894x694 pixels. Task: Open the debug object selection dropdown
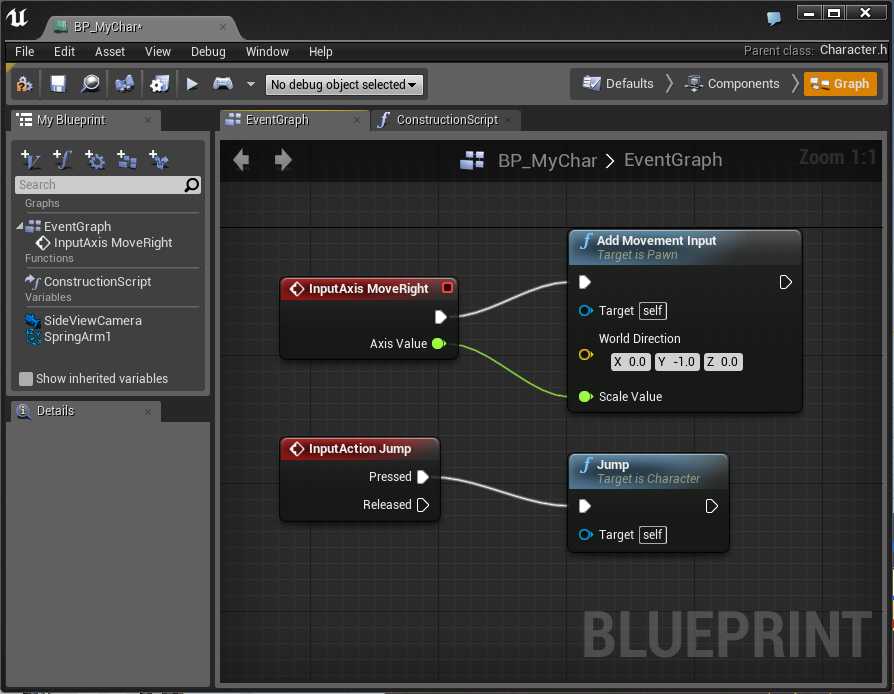(x=344, y=84)
